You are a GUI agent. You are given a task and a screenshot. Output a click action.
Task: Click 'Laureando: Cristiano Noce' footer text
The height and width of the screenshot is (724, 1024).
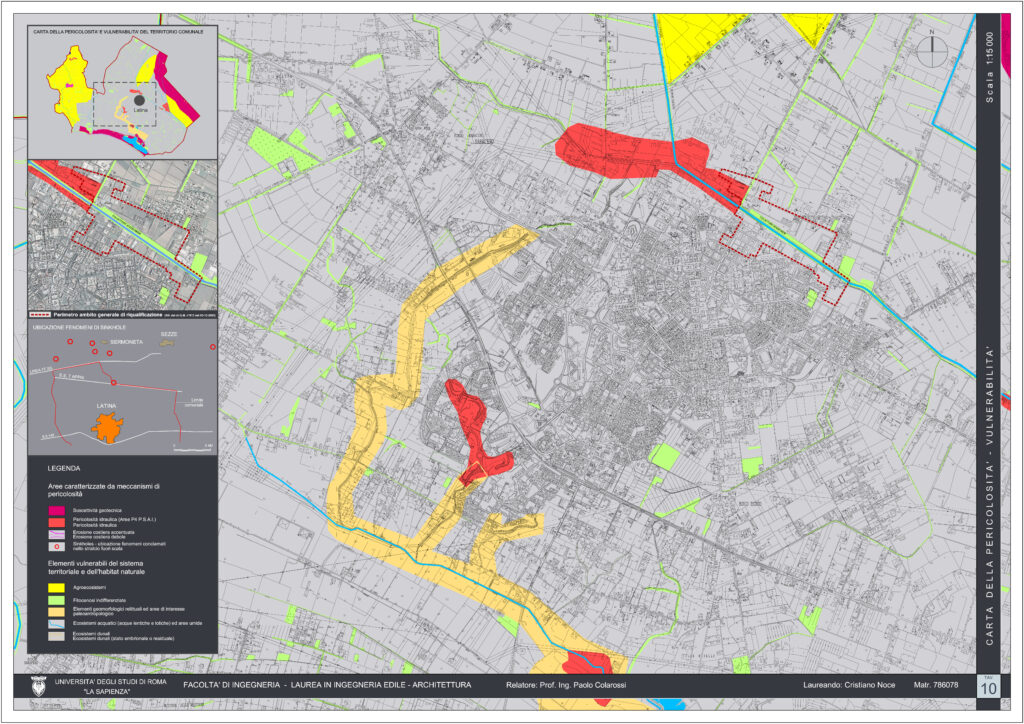(849, 685)
